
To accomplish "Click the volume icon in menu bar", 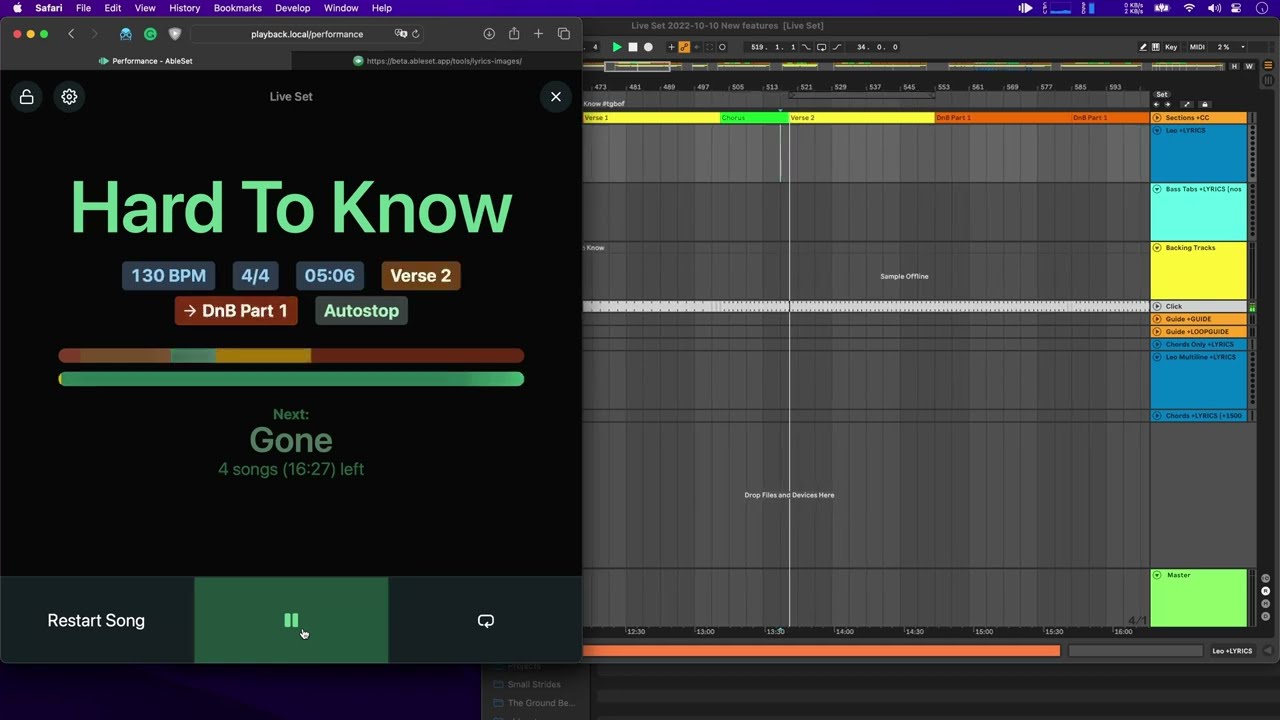I will (1214, 8).
